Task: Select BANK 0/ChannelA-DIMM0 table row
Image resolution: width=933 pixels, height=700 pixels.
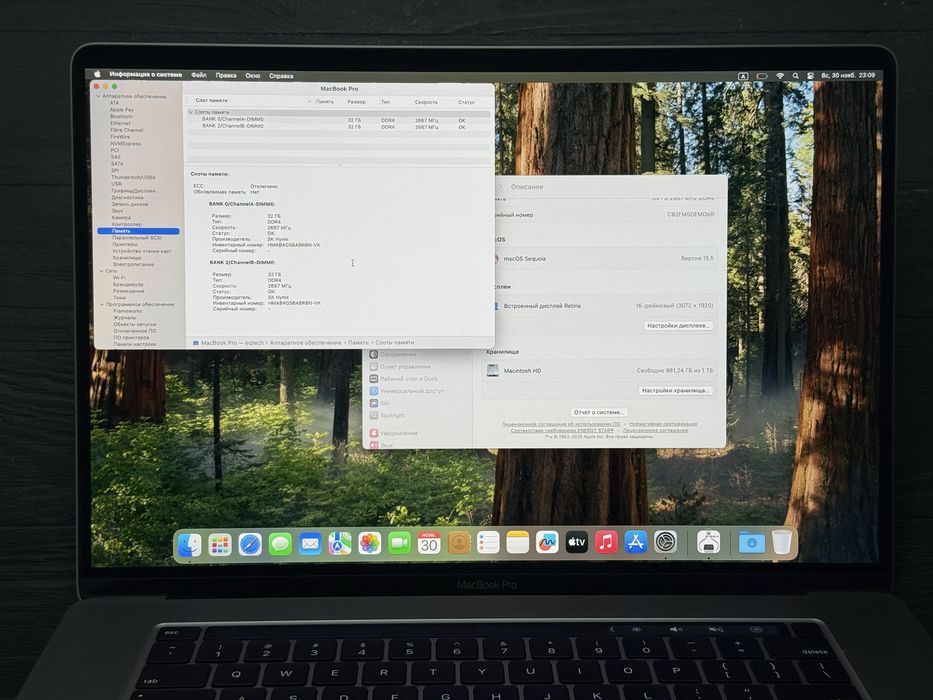Action: 339,119
